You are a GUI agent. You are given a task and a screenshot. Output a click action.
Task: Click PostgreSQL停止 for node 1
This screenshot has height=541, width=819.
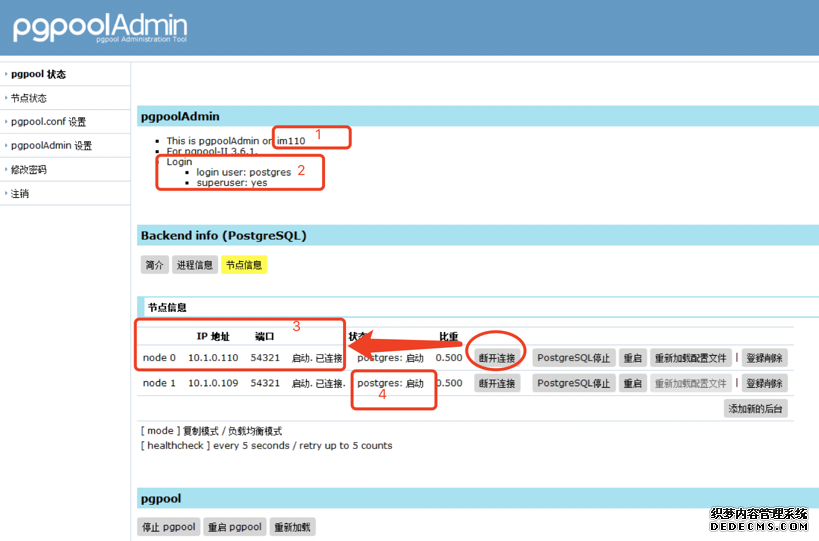click(573, 383)
